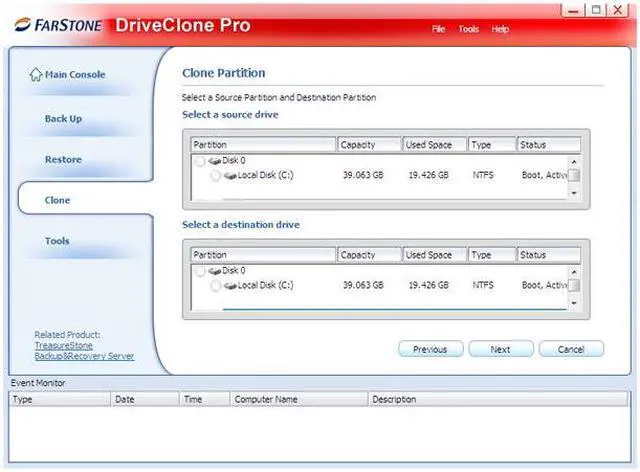This screenshot has width=640, height=472.
Task: Click the Disk 0 drive icon in source list
Action: 214,161
